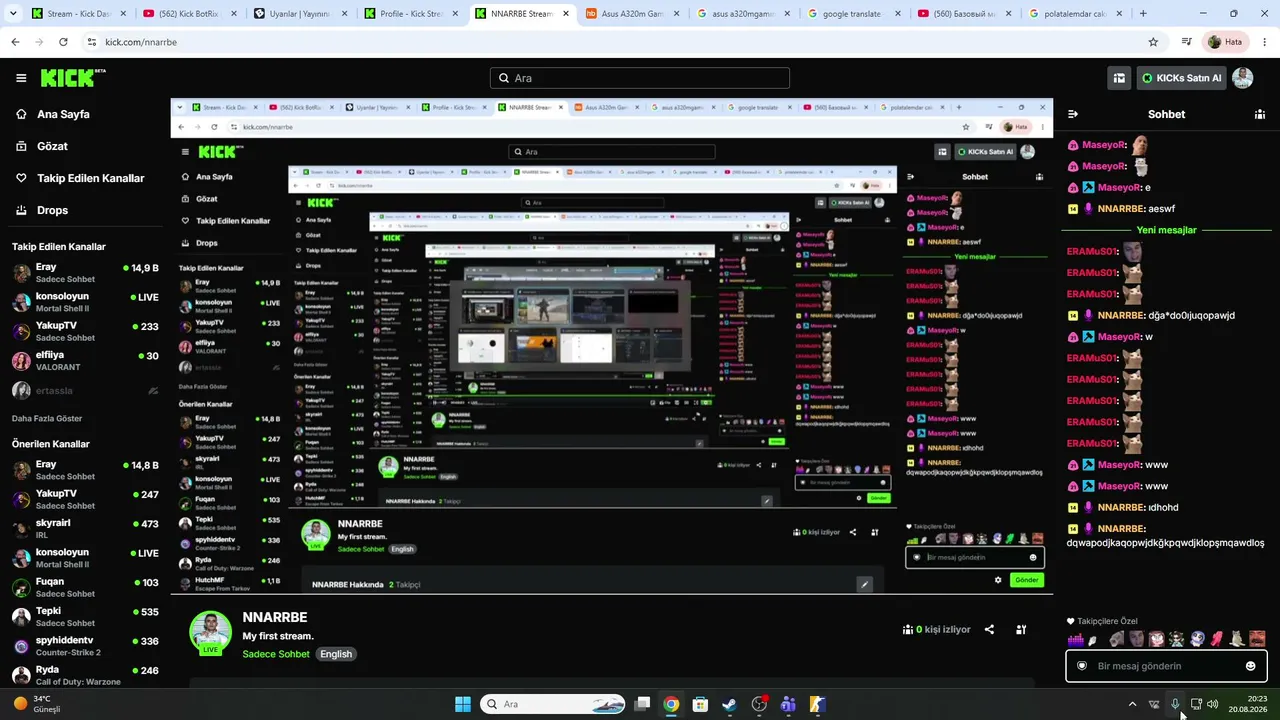1280x720 pixels.
Task: Open volume control in the system tray
Action: pos(1213,704)
